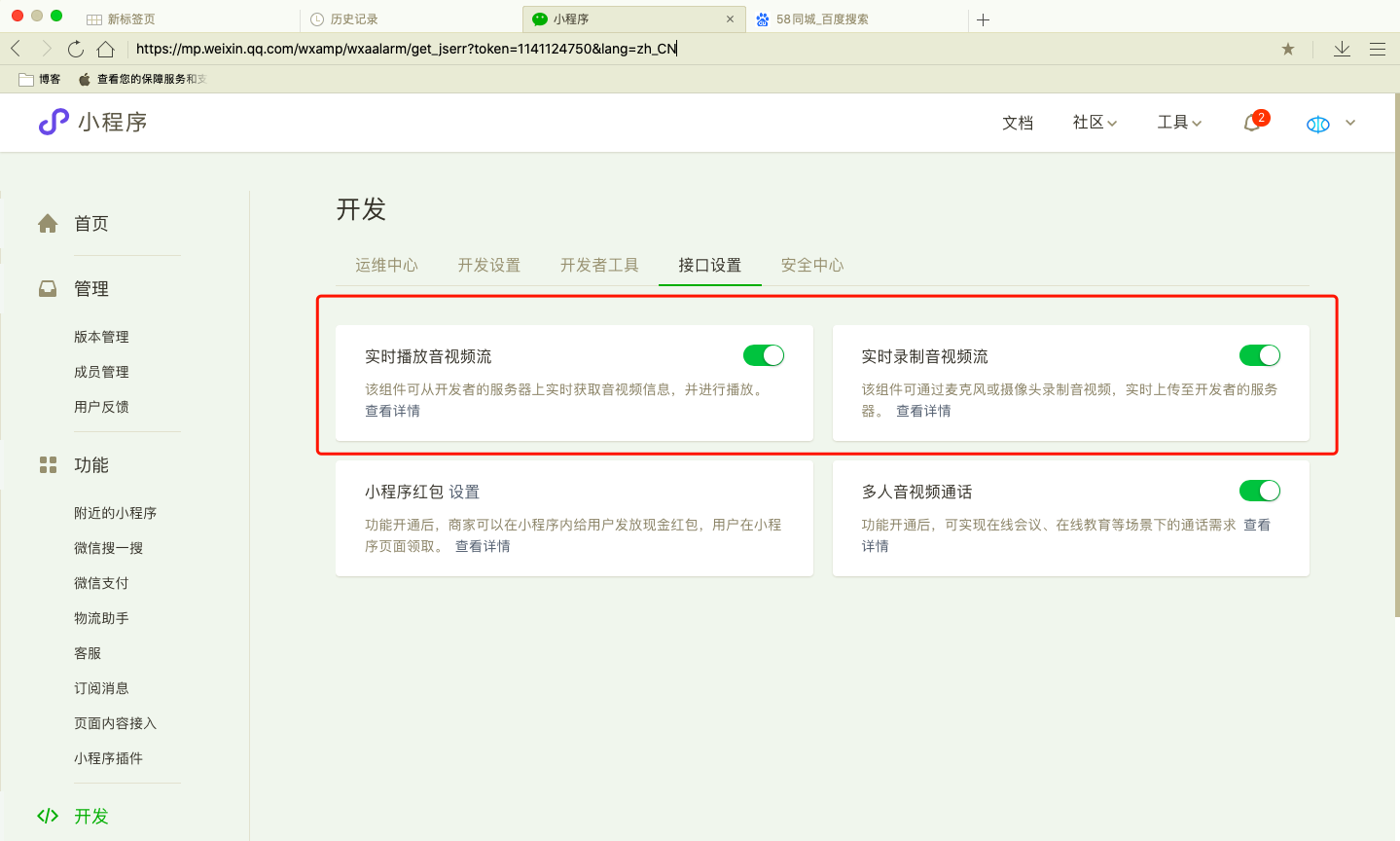
Task: Click the 功能 grid icon in sidebar
Action: click(48, 464)
